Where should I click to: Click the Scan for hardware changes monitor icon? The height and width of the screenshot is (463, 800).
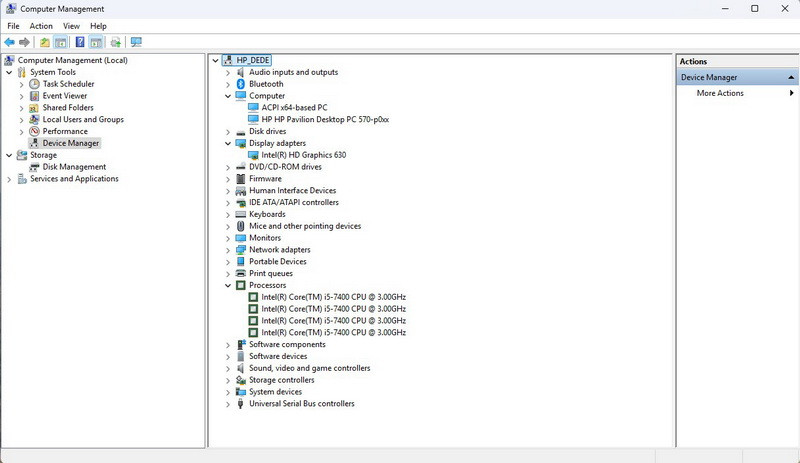click(136, 42)
